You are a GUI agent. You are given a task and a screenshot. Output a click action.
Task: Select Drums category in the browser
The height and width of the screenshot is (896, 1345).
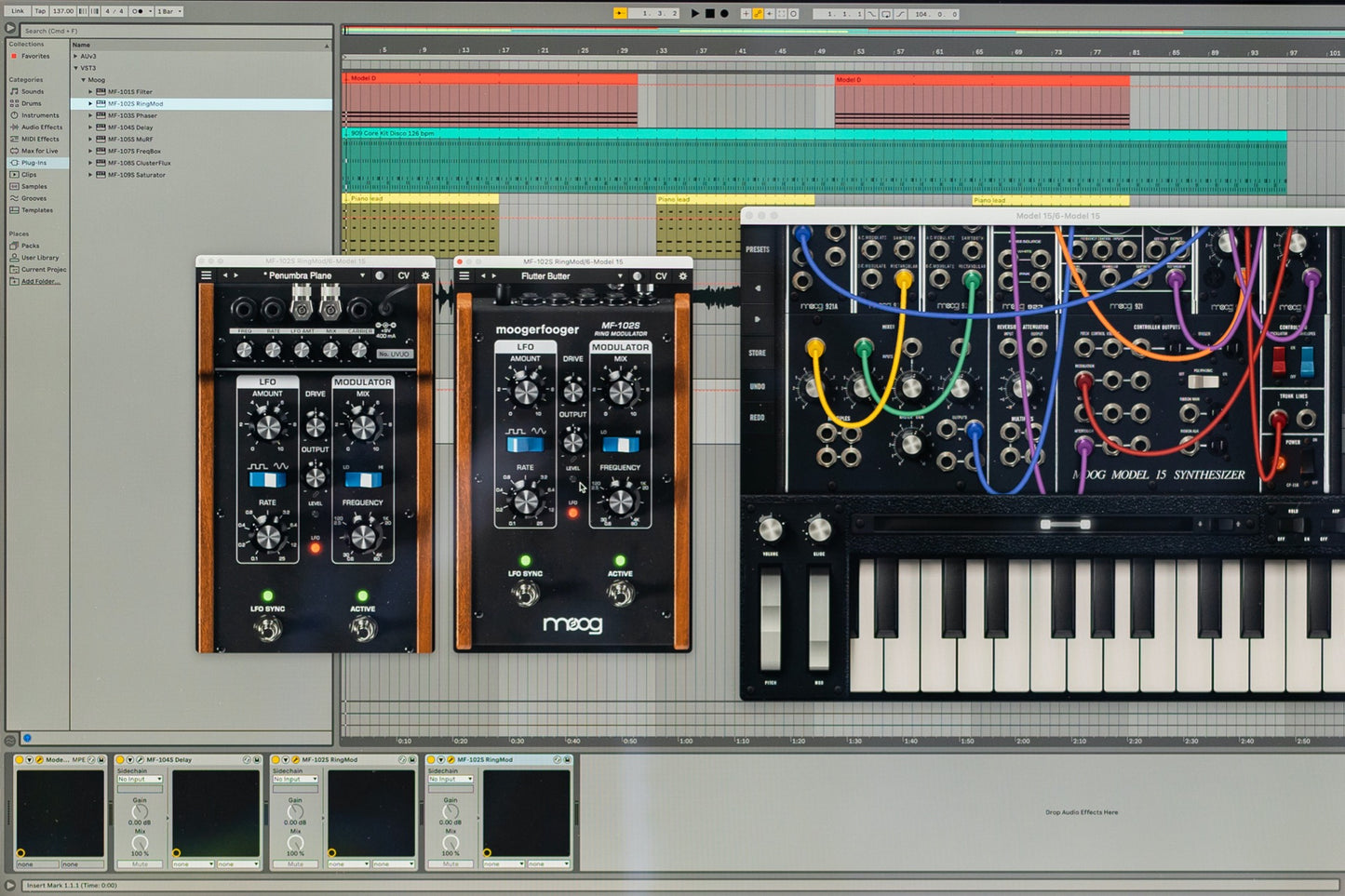[x=32, y=103]
